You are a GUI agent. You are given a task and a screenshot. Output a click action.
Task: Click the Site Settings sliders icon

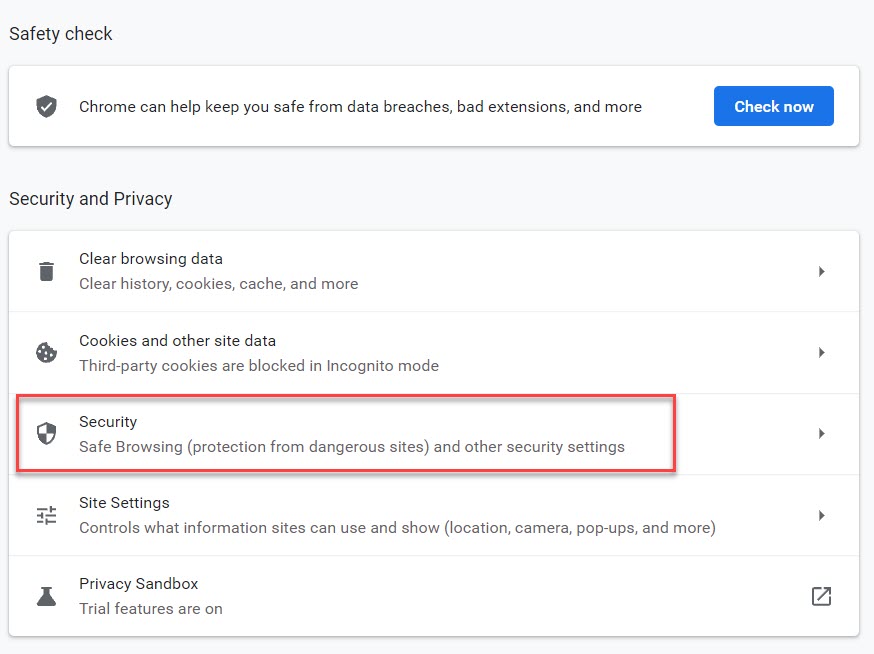(x=46, y=515)
